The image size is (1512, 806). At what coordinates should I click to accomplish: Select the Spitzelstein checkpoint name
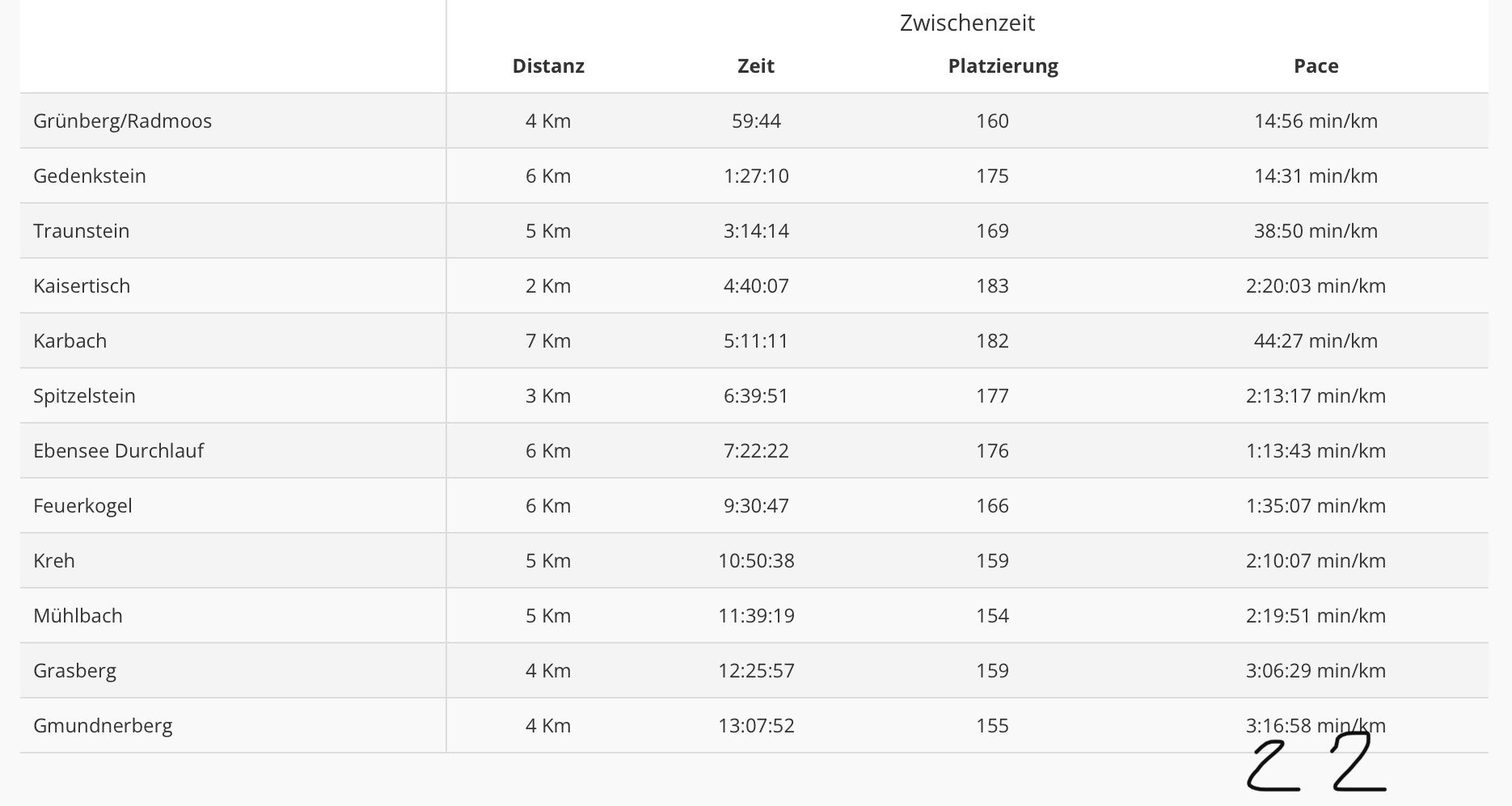click(x=84, y=396)
